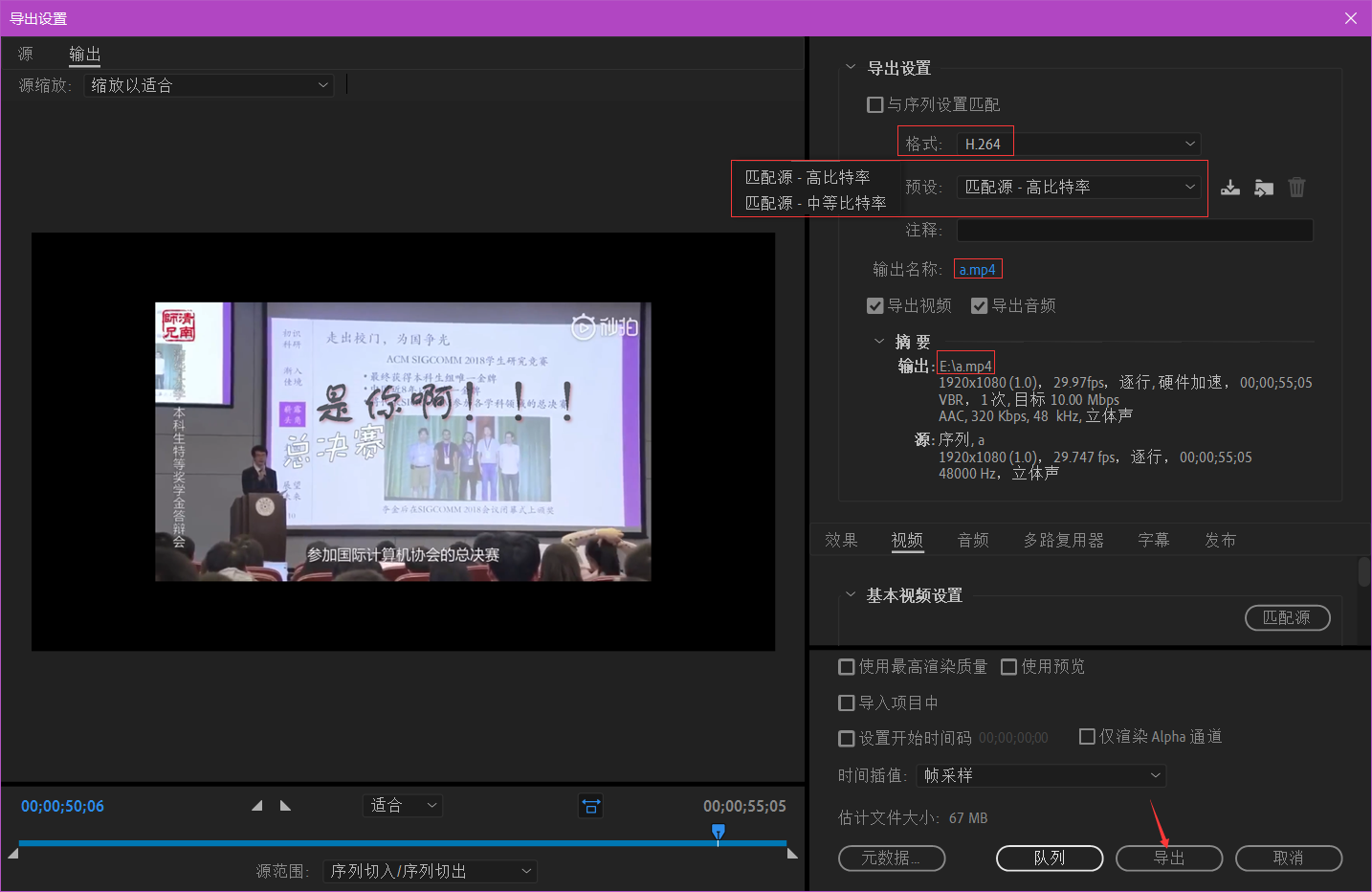
Task: Click output name a.mp4 link
Action: pos(977,270)
